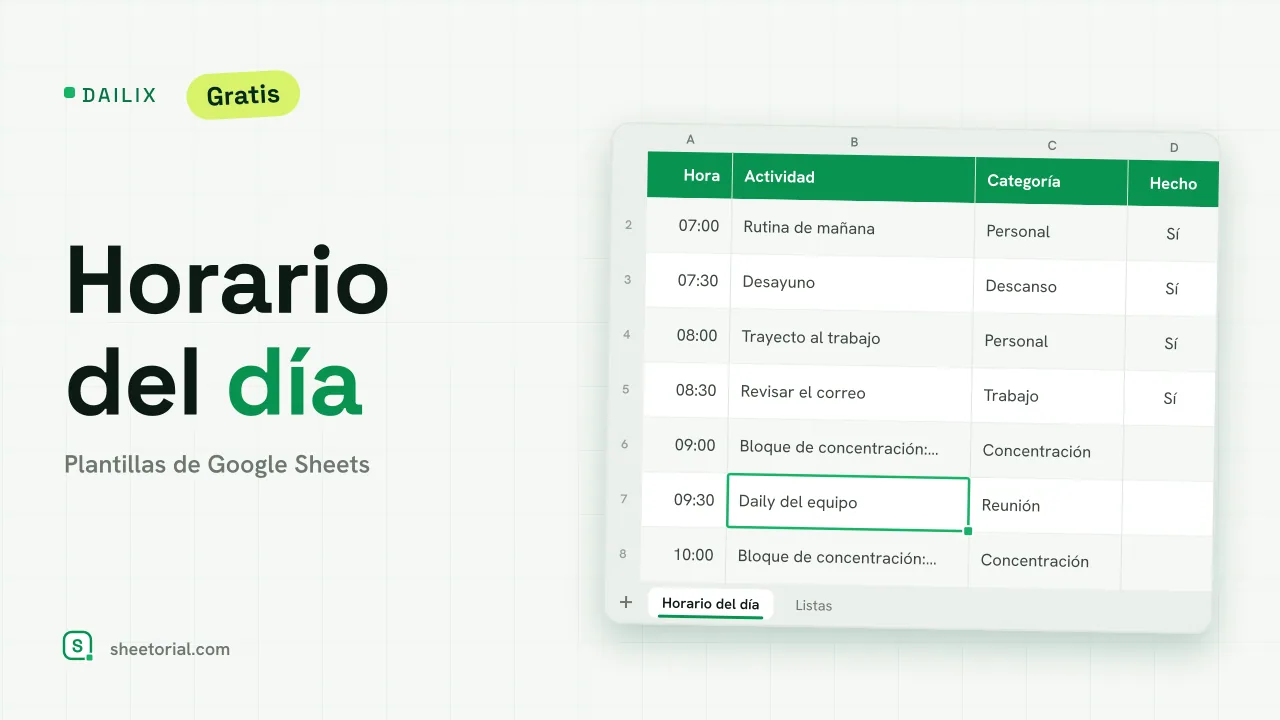Select the 07:30 time cell
1280x720 pixels.
688,281
